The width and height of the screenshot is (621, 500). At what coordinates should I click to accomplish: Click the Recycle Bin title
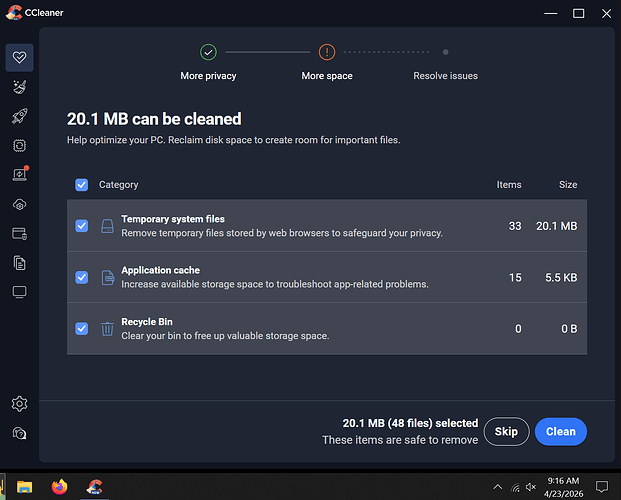pyautogui.click(x=147, y=322)
